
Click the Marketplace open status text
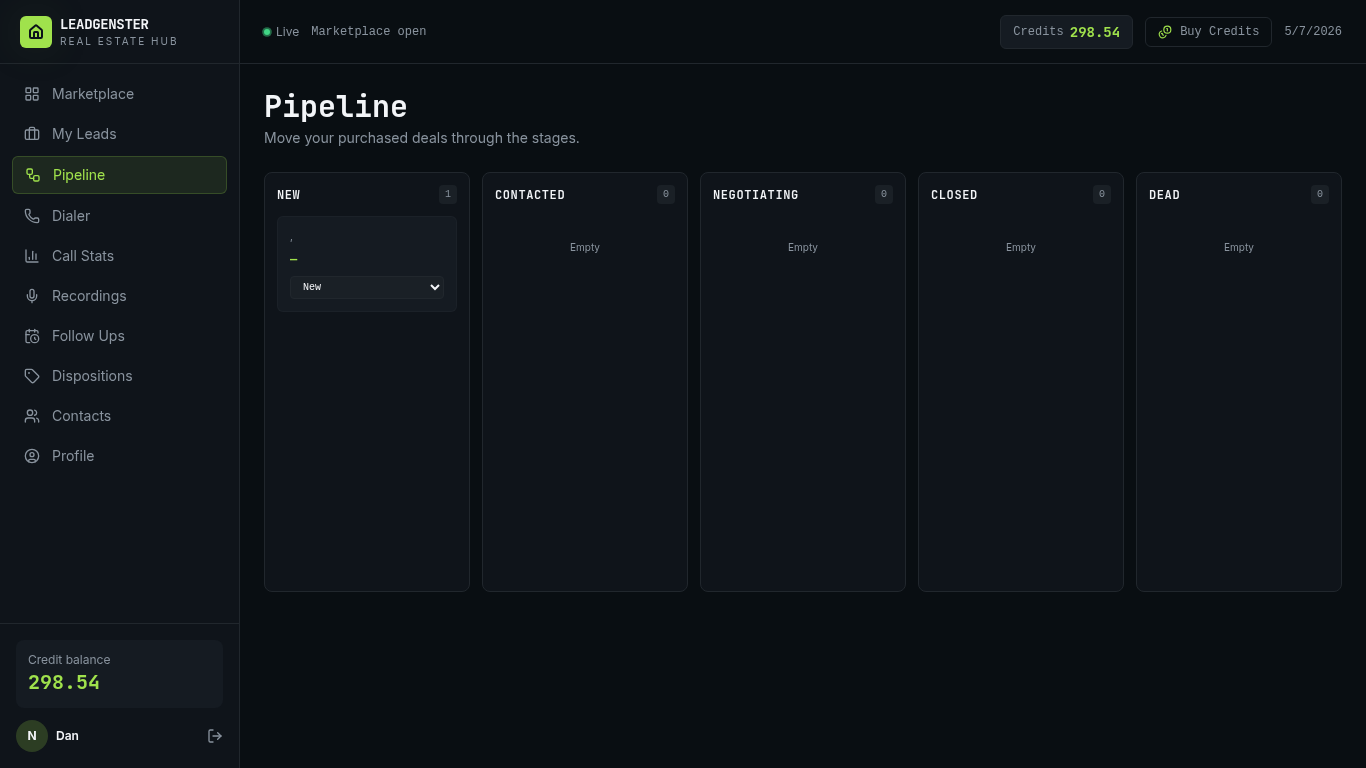point(369,32)
